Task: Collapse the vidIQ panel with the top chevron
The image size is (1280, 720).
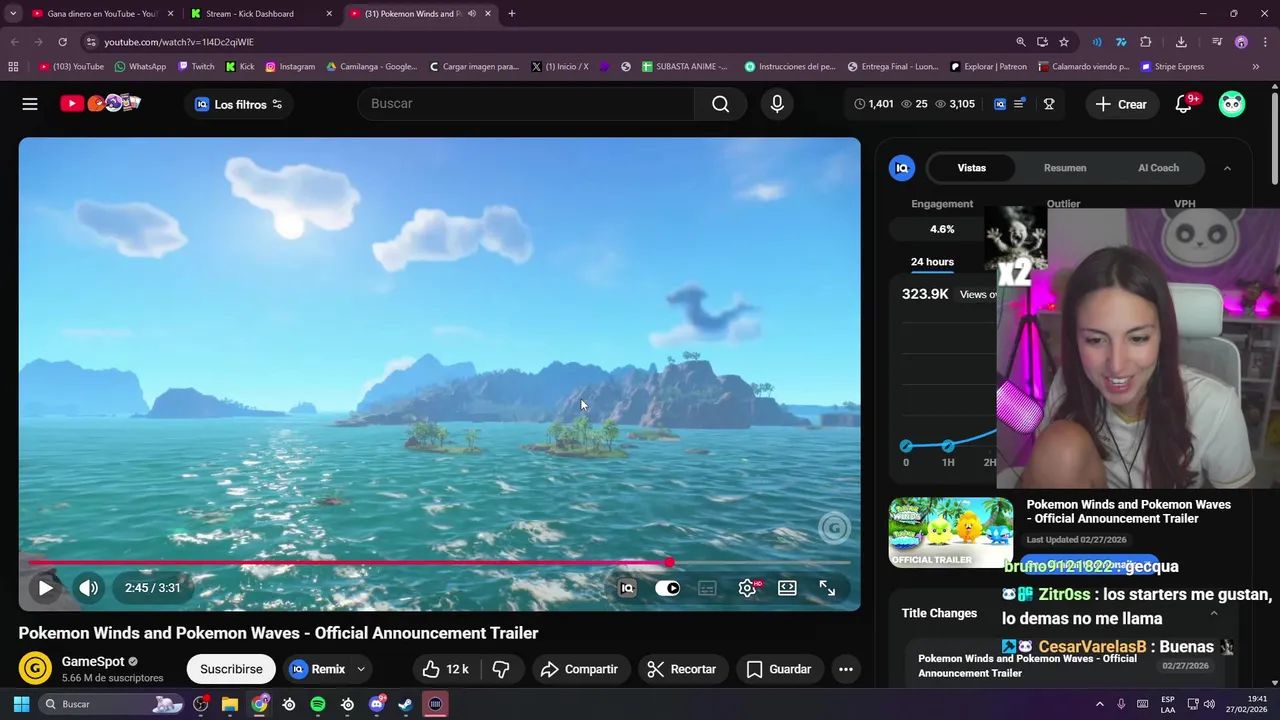Action: pos(1227,168)
